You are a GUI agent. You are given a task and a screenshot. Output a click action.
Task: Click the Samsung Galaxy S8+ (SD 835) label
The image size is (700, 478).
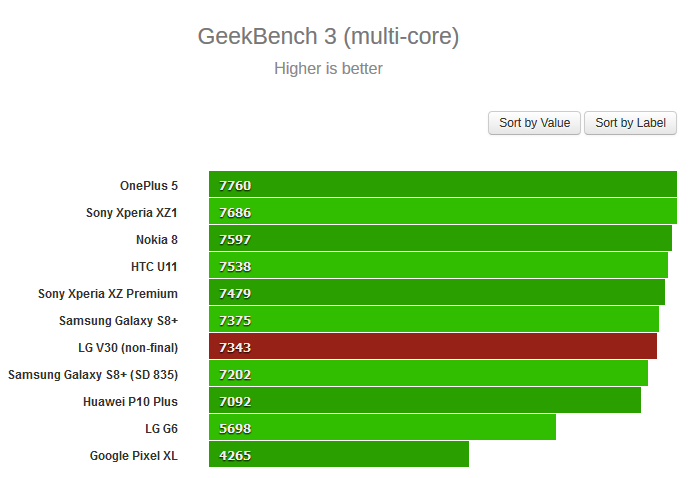click(x=93, y=374)
